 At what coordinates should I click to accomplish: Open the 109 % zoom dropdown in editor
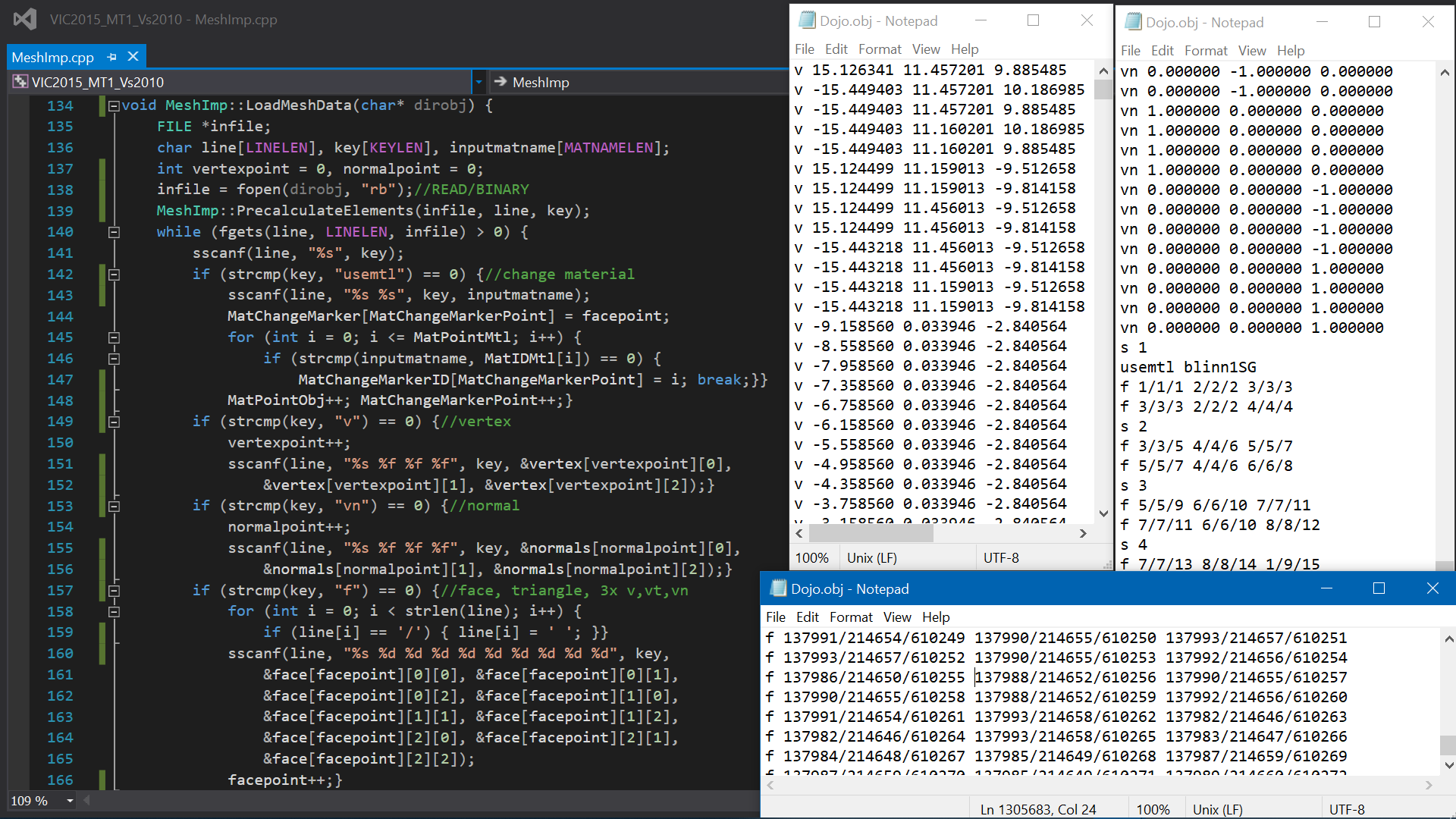point(70,801)
